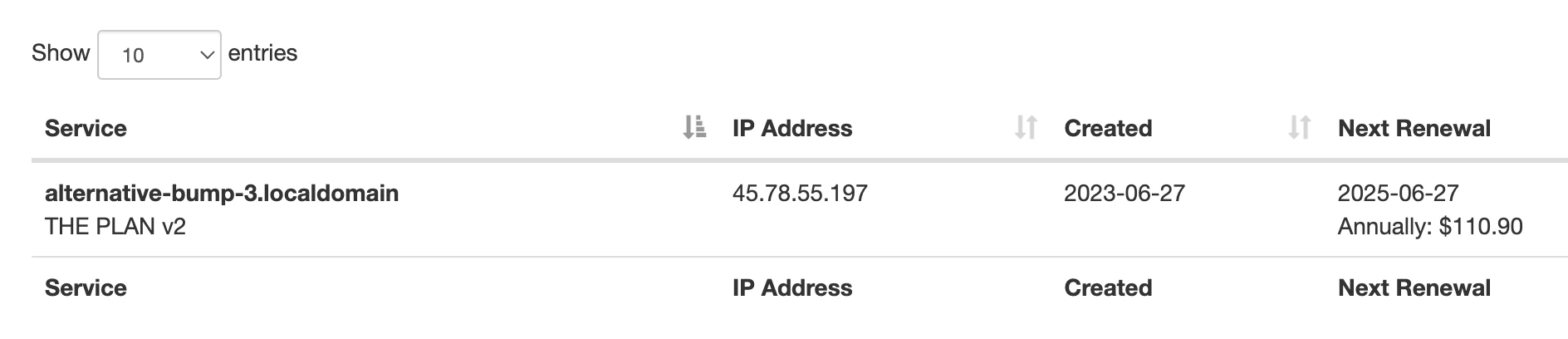Screen dimensions: 1568x339
Task: Click the THE PLAN v2 plan name
Action: coord(115,226)
